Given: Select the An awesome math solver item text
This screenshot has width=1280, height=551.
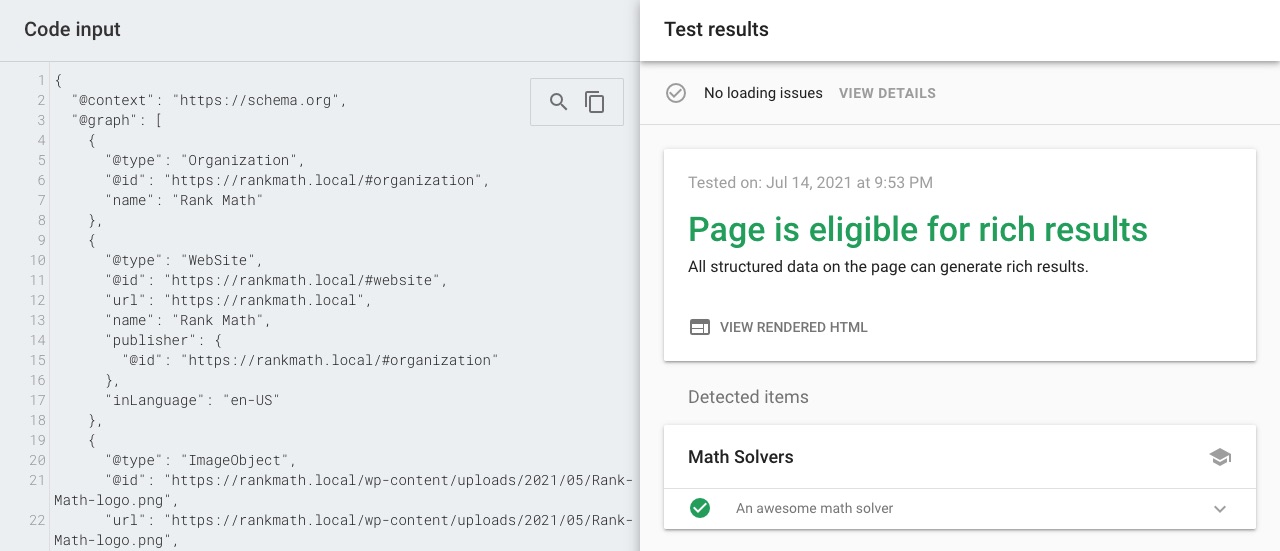Looking at the screenshot, I should pos(814,508).
